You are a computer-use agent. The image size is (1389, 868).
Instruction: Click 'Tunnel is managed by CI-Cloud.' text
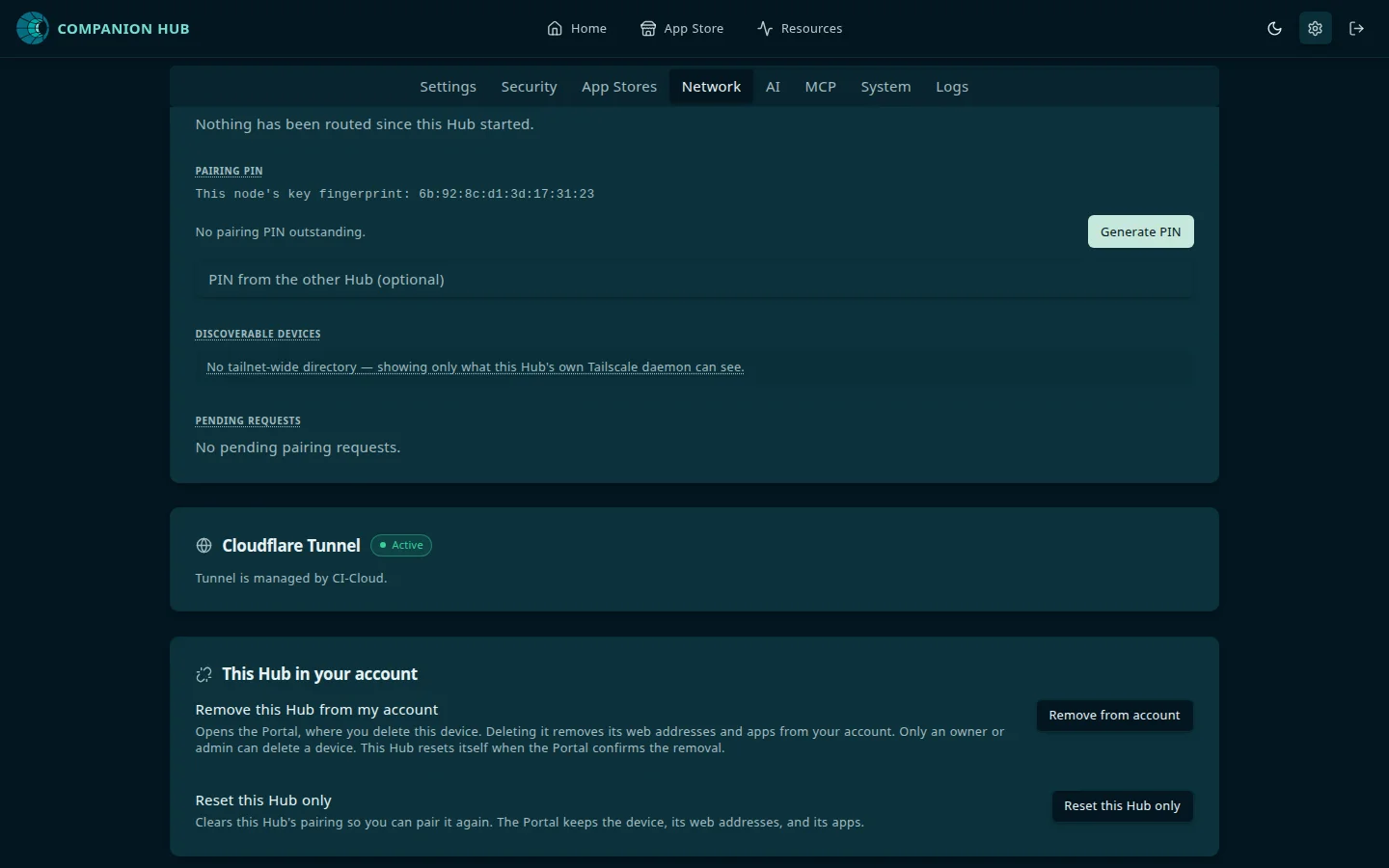(291, 579)
